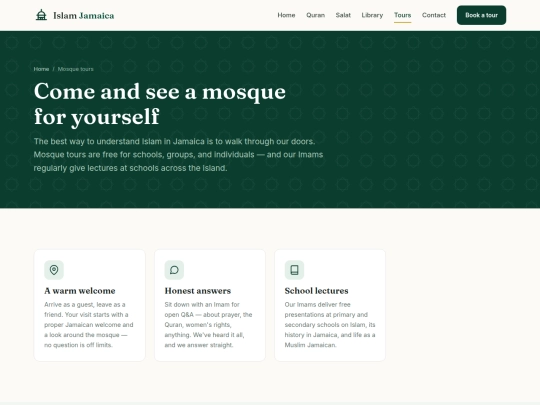Select the A warm welcome heading
Image resolution: width=540 pixels, height=405 pixels.
click(80, 291)
